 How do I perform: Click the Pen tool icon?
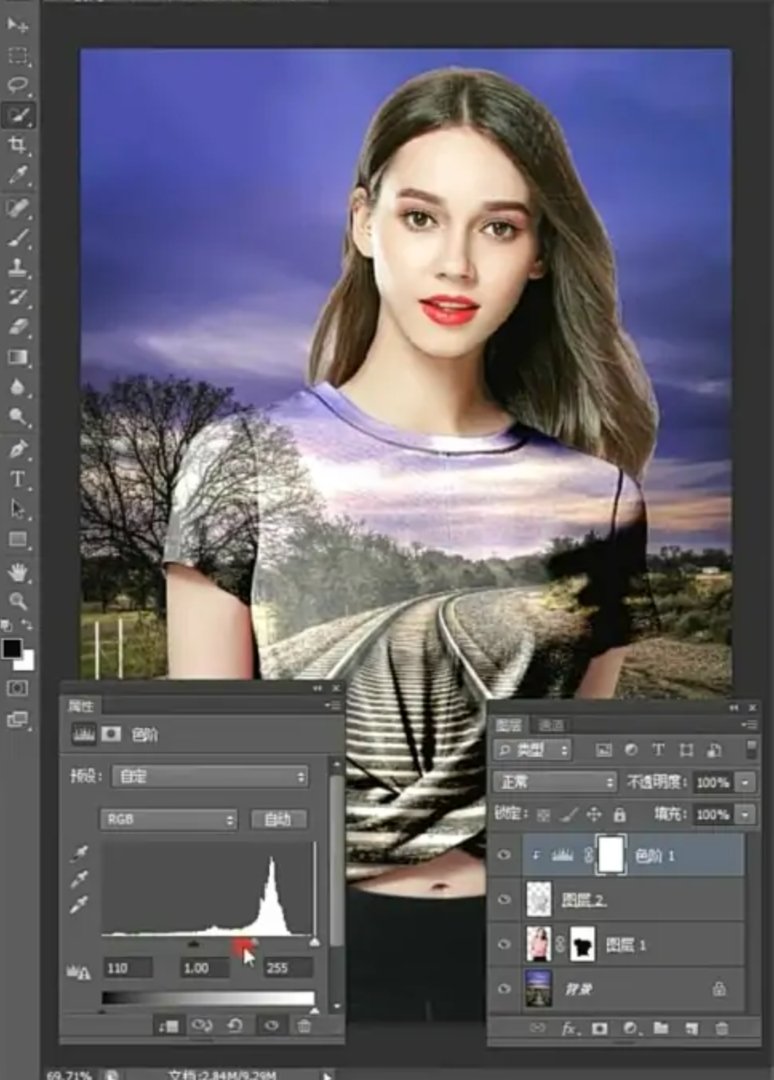(18, 448)
